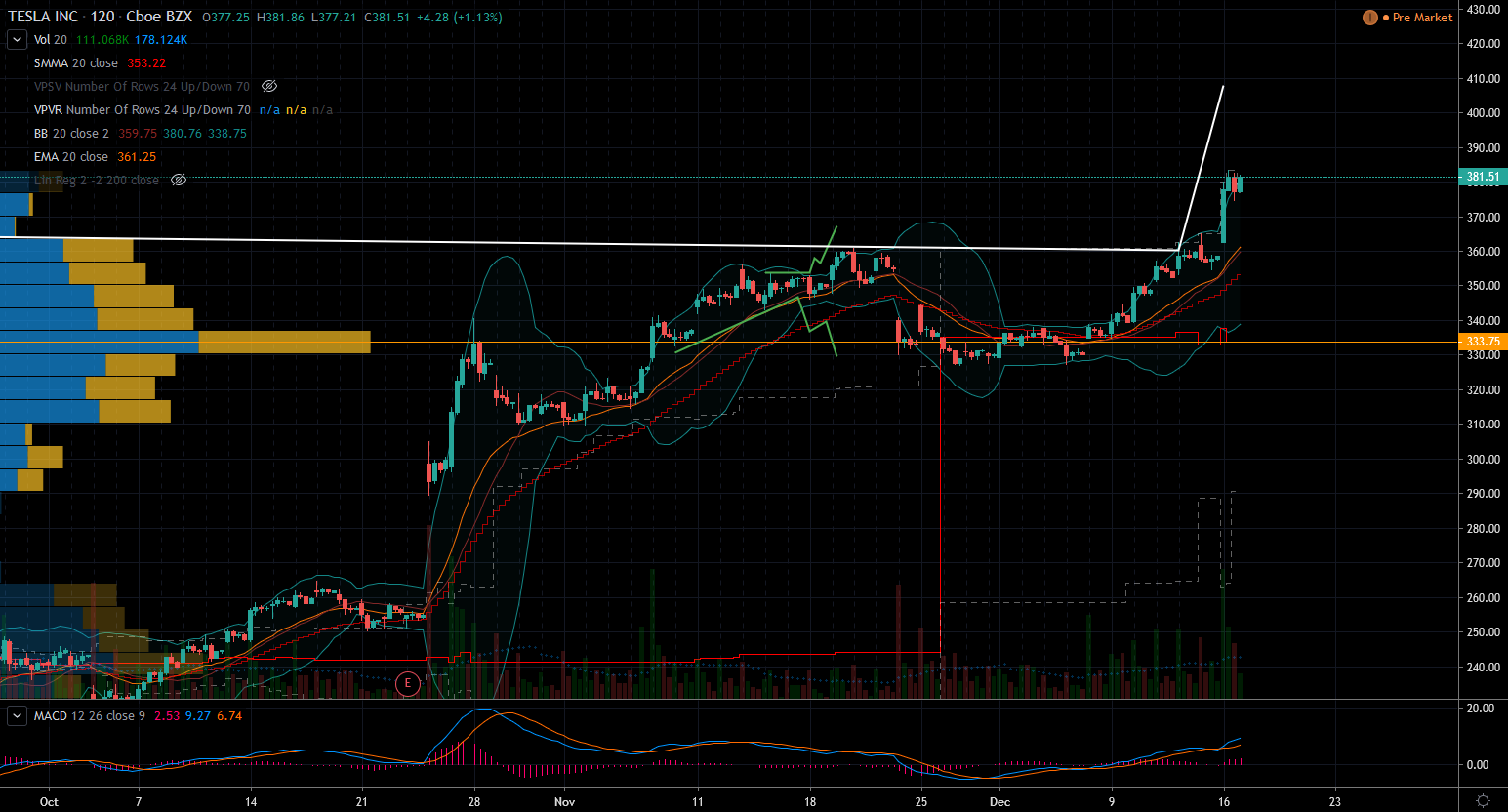This screenshot has height=812, width=1508.
Task: Click the earnings 'E' marker on the chart
Action: [x=407, y=683]
